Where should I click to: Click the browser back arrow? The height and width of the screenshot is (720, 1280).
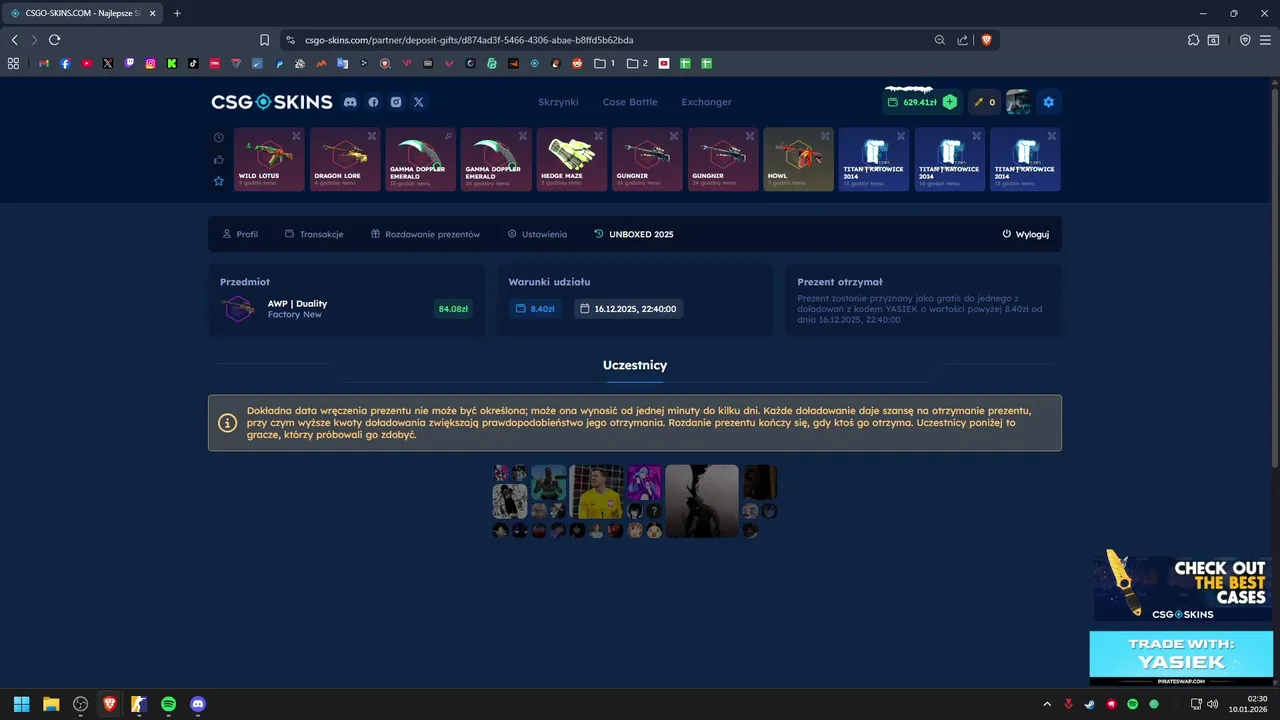tap(14, 40)
